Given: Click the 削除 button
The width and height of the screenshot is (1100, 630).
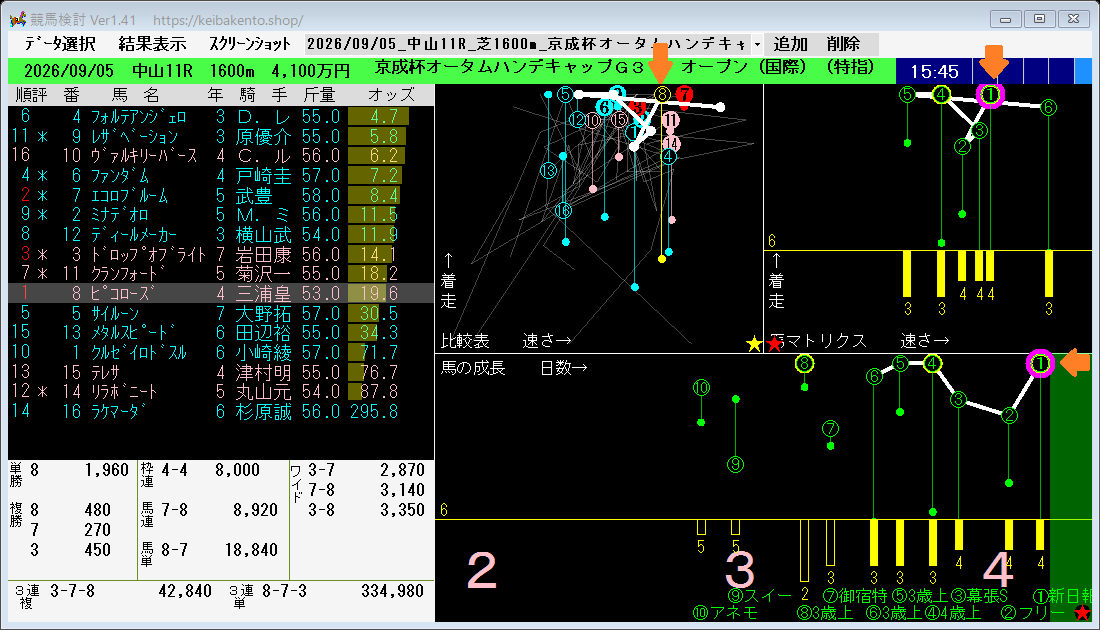Looking at the screenshot, I should pos(843,44).
